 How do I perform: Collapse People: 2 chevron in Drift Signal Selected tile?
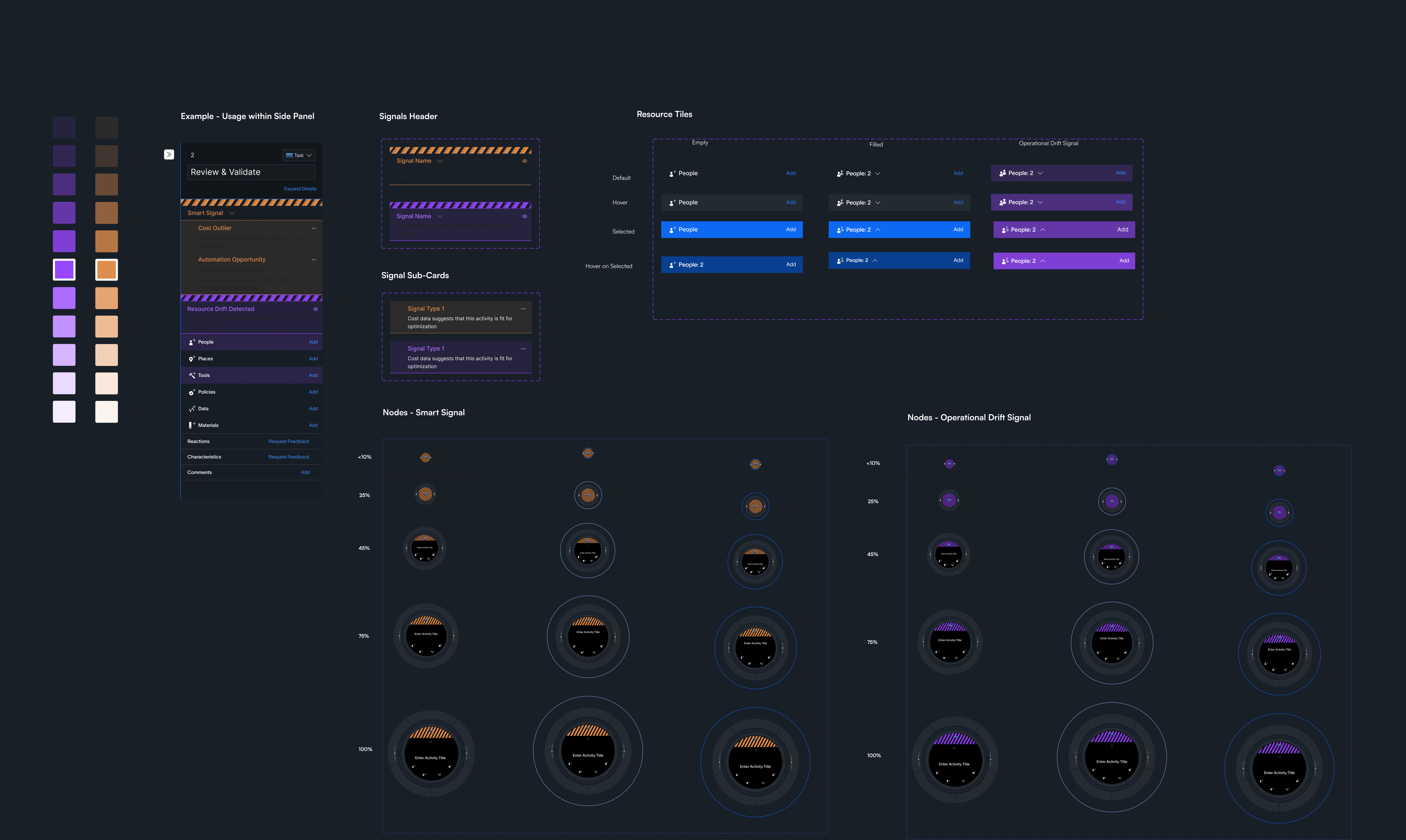1043,230
